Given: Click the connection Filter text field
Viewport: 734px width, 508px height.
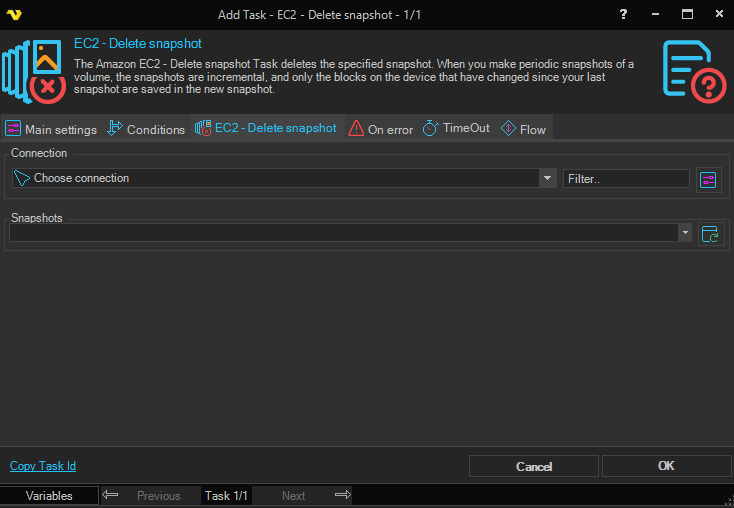Looking at the screenshot, I should 626,179.
